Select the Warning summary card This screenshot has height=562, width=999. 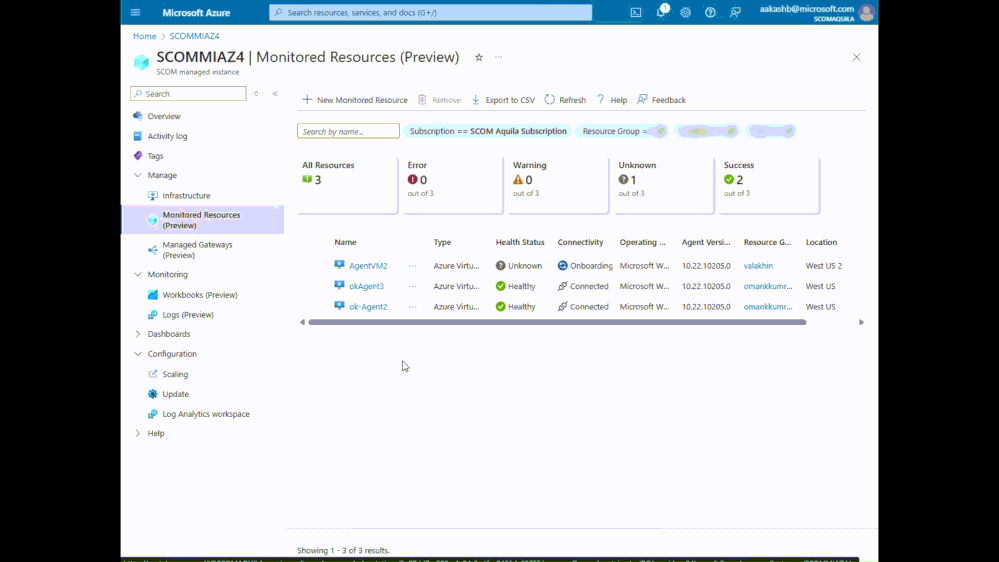[x=559, y=185]
